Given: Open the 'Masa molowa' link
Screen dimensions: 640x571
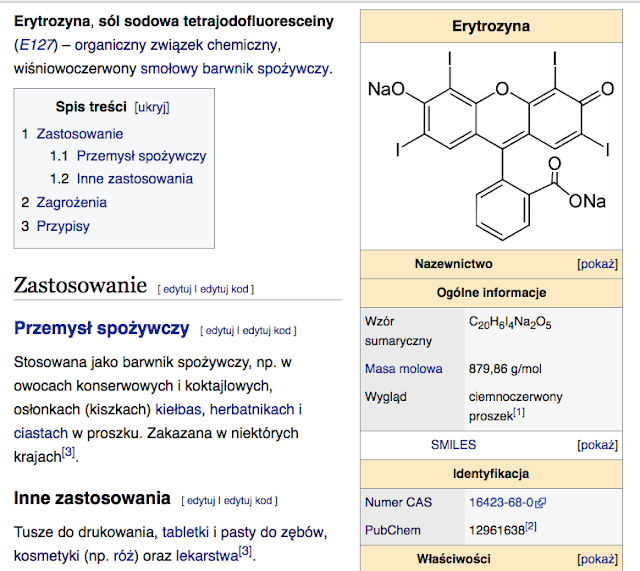Looking at the screenshot, I should pos(403,369).
